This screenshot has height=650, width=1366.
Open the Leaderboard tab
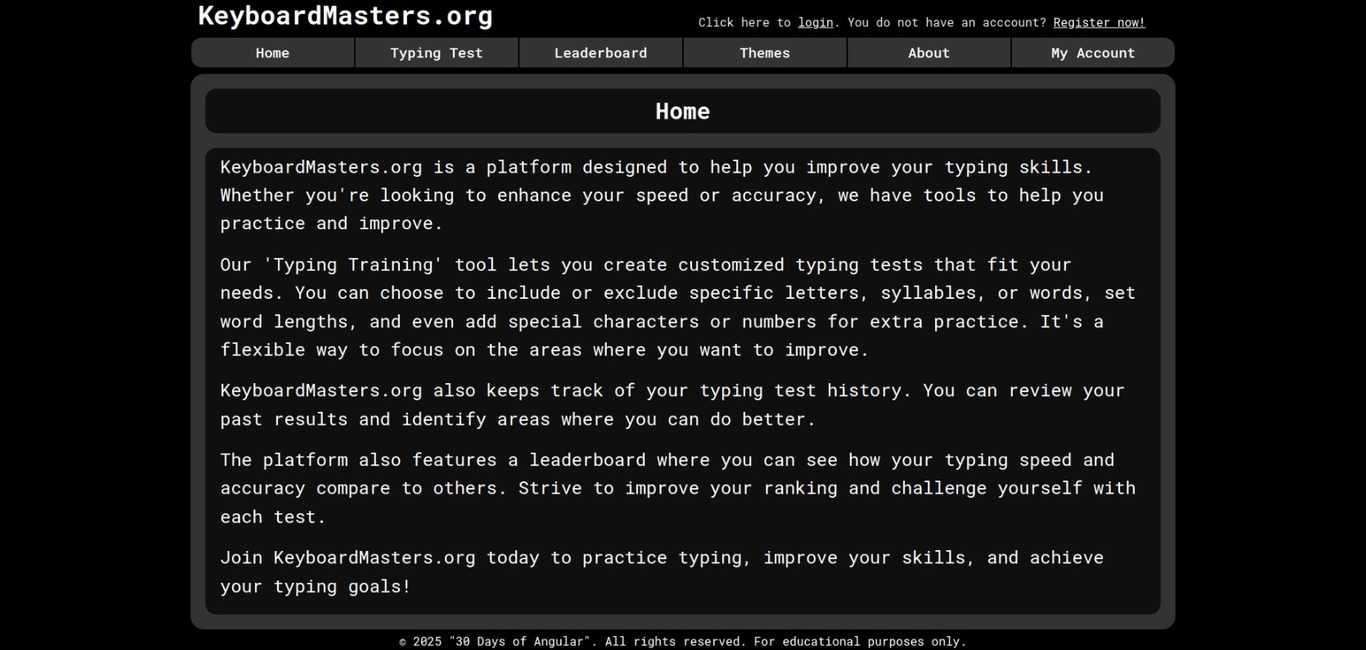click(601, 53)
